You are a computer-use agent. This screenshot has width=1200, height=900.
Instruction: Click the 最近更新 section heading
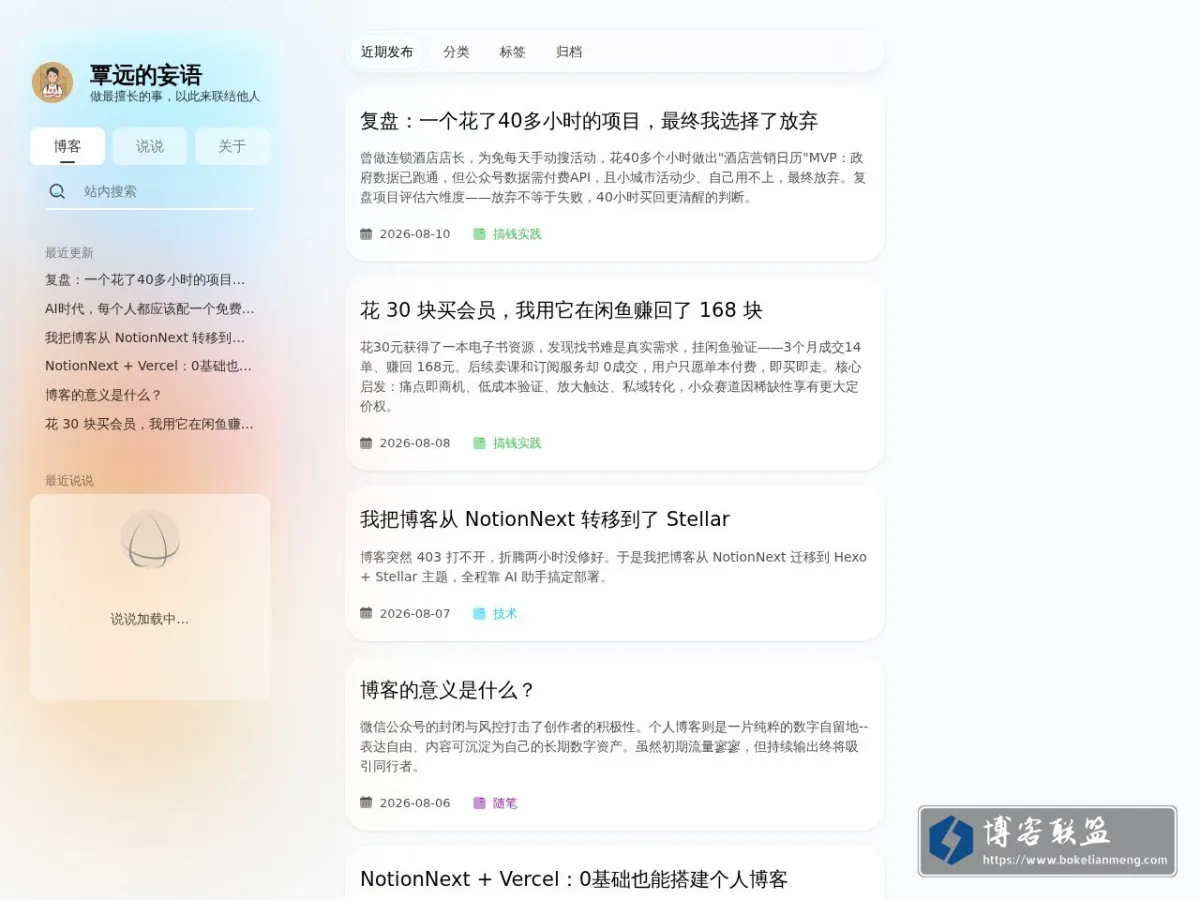click(x=69, y=253)
